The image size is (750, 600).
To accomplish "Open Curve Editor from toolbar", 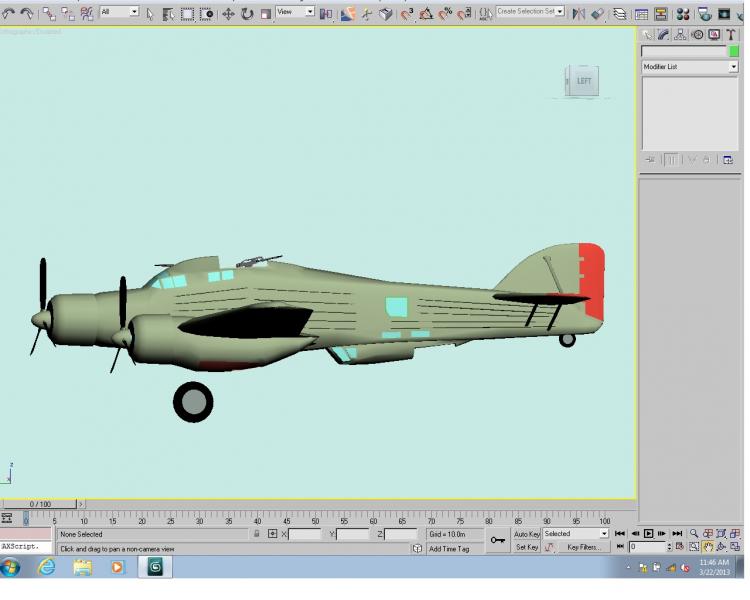I will pyautogui.click(x=641, y=14).
